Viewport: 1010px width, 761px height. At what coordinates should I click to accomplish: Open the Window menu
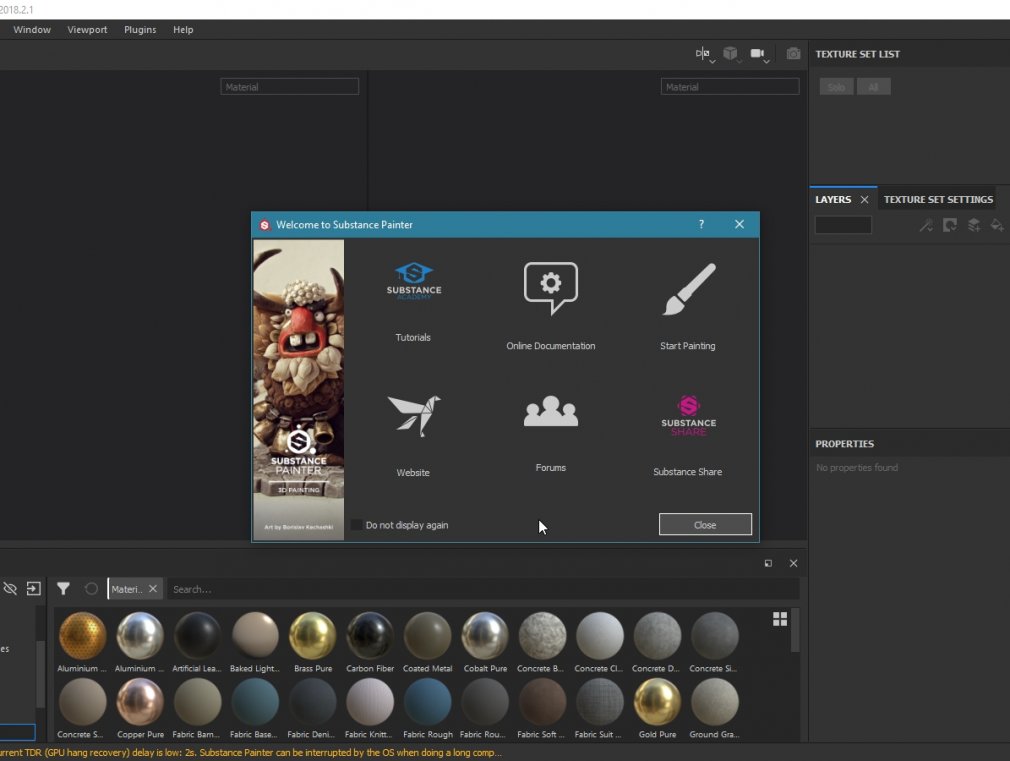pos(32,30)
